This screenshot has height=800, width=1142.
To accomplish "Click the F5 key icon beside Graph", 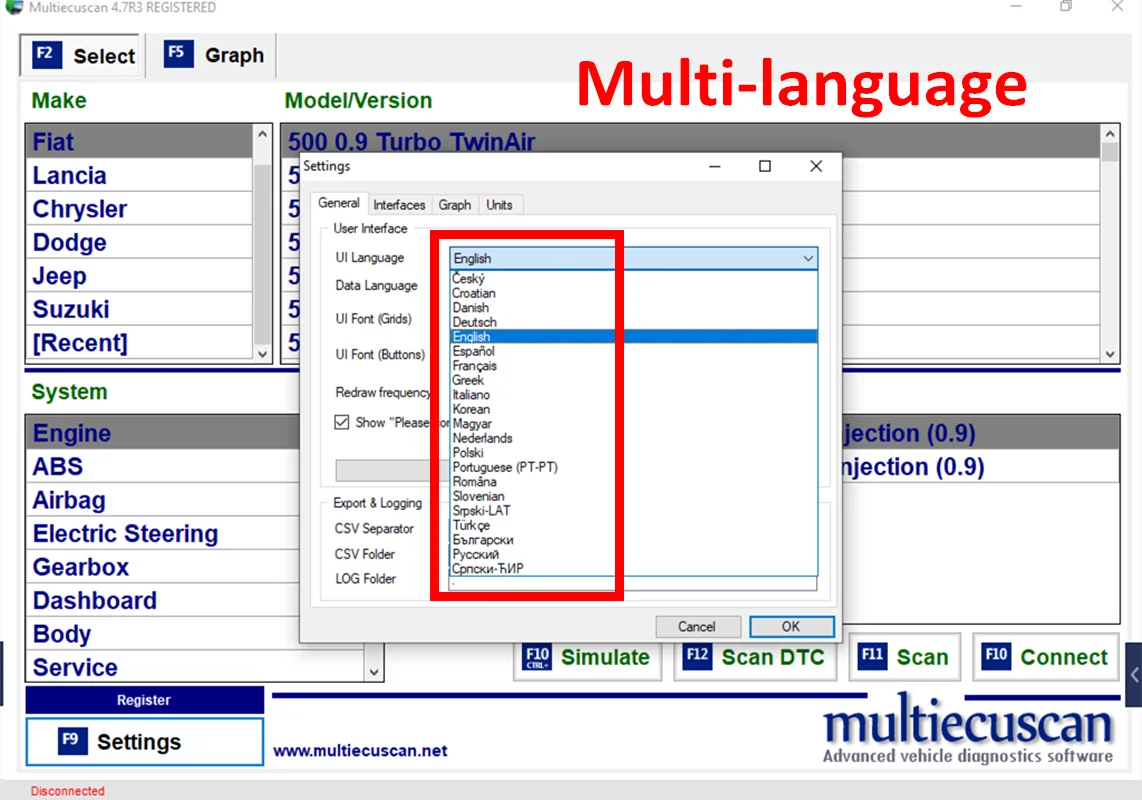I will pyautogui.click(x=178, y=53).
